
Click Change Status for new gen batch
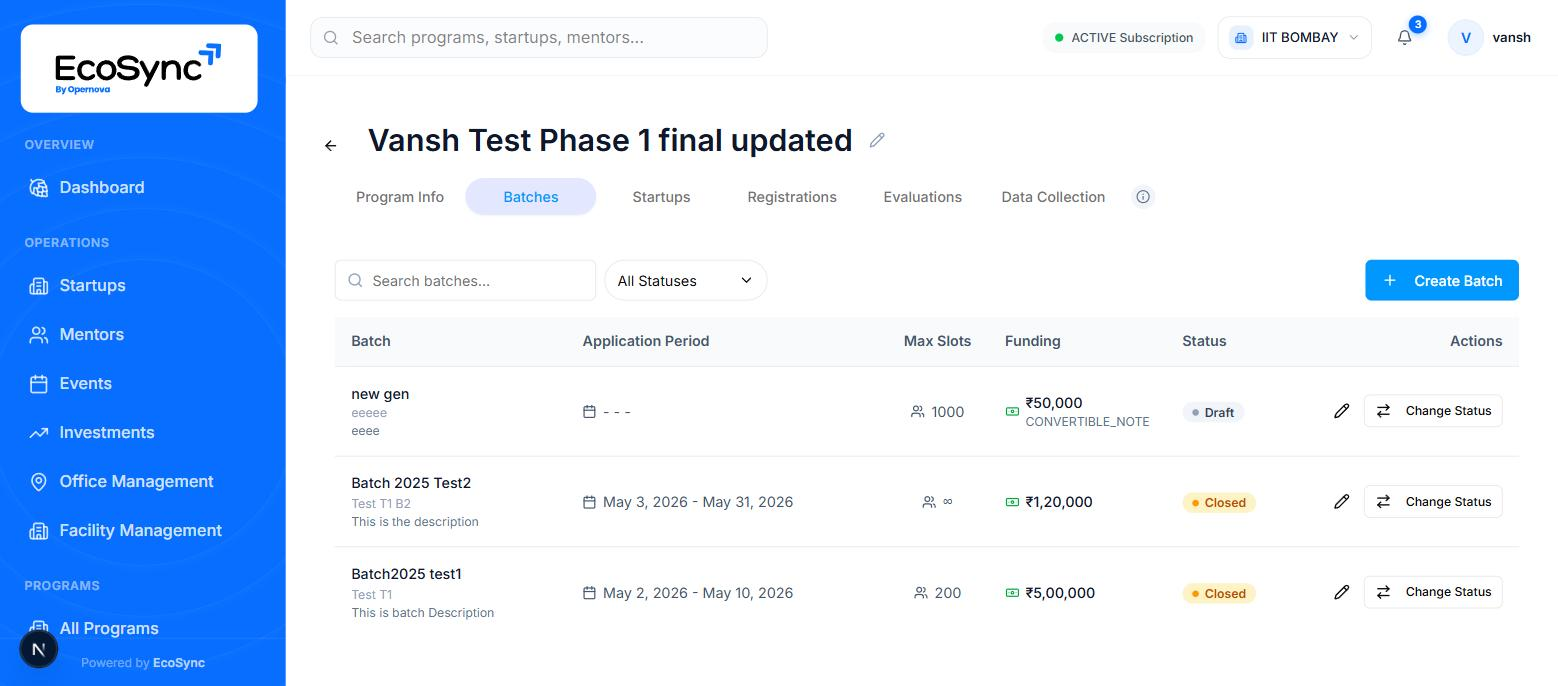[1433, 411]
